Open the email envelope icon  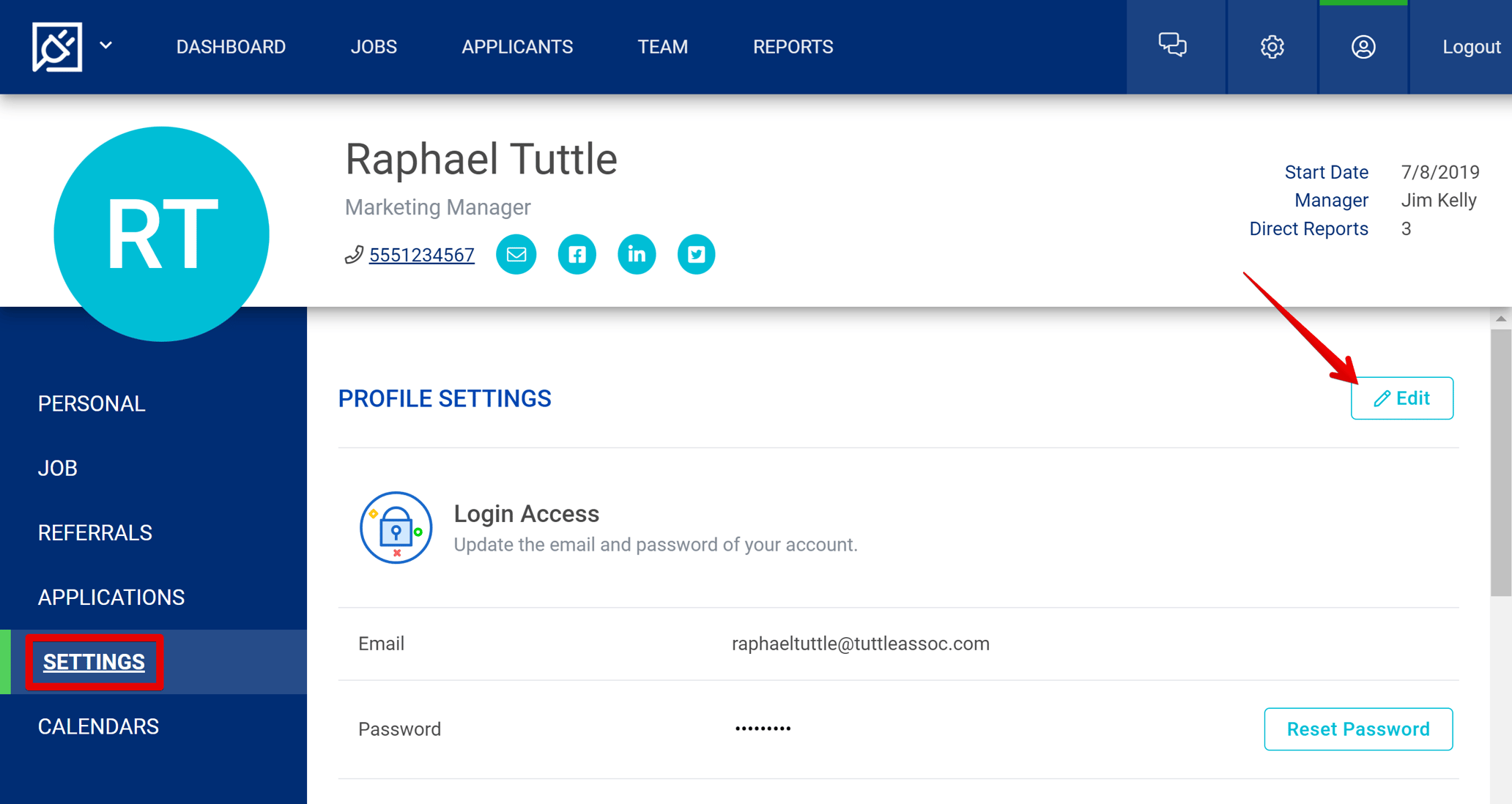pyautogui.click(x=516, y=254)
